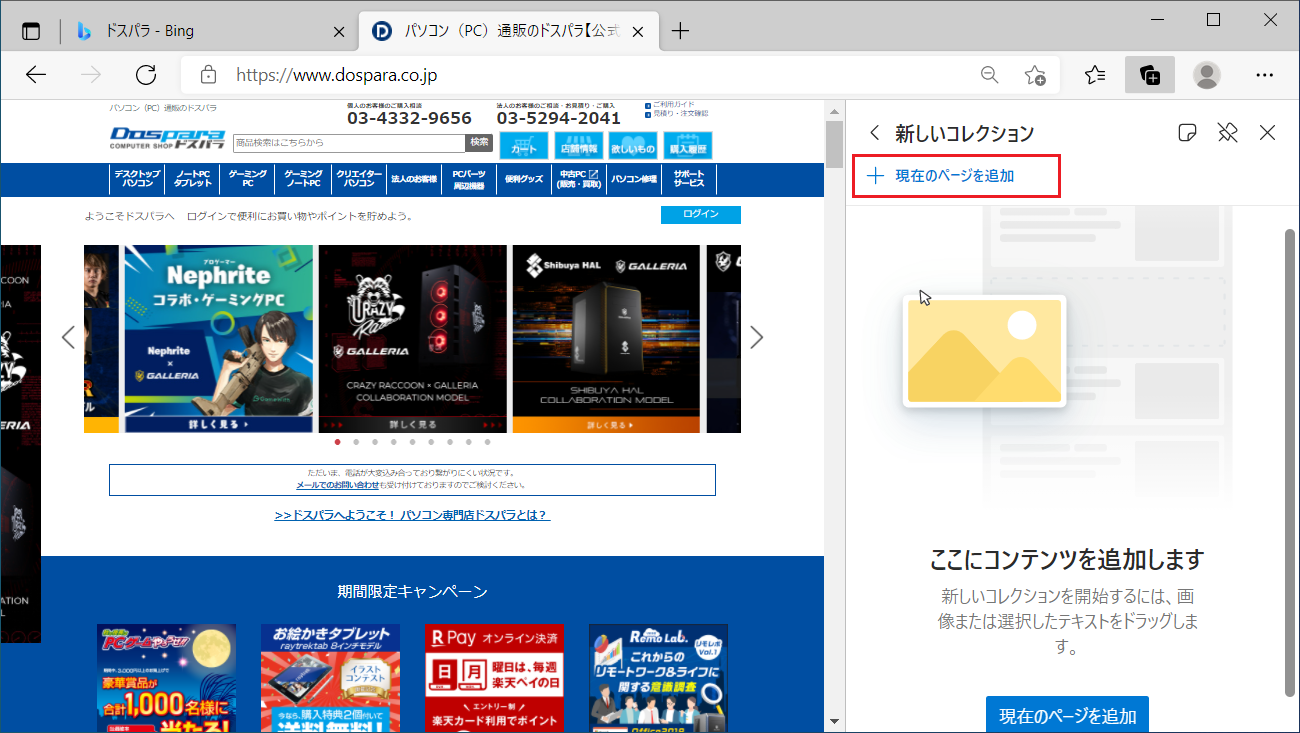Open the パソコン修理 menu item
Viewport: 1300px width, 733px height.
click(x=634, y=179)
